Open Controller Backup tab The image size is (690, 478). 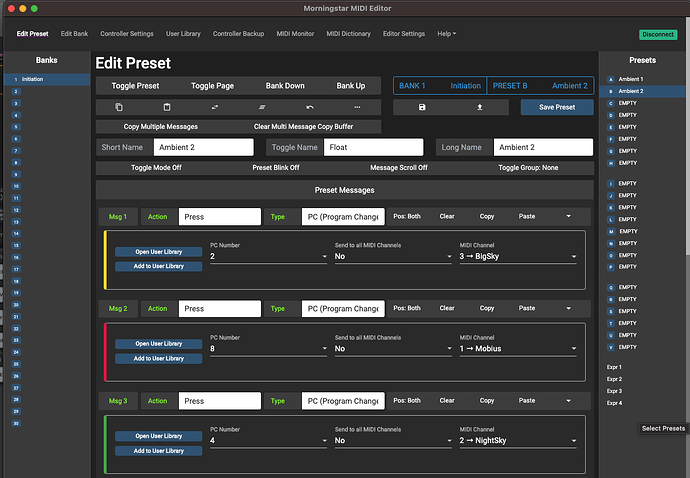coord(238,34)
